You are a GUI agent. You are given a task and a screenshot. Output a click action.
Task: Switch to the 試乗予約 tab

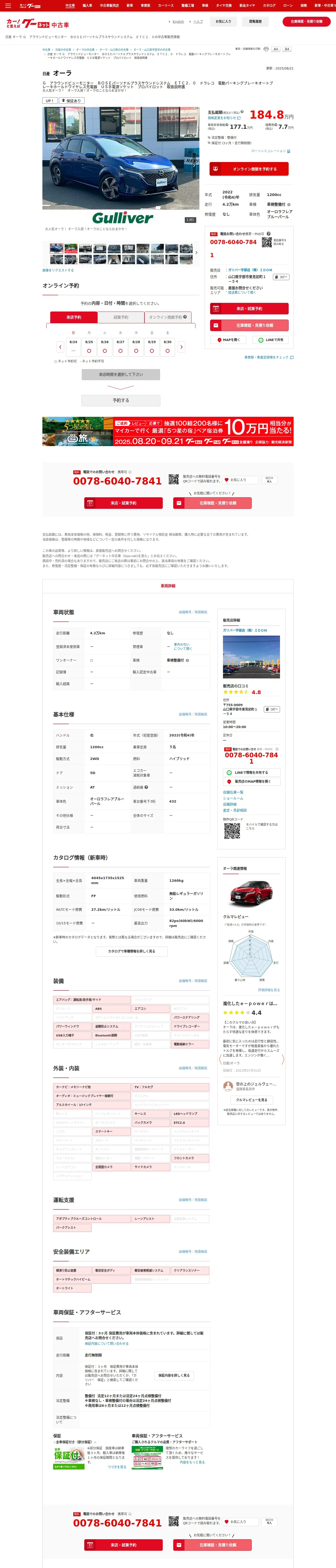tap(121, 317)
